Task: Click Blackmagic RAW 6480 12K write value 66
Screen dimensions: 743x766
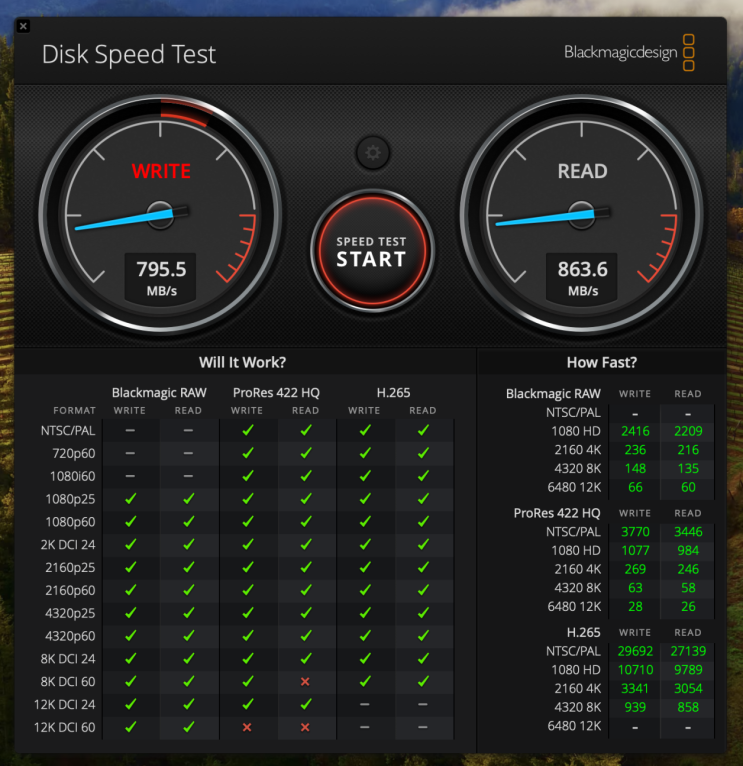Action: click(x=635, y=487)
